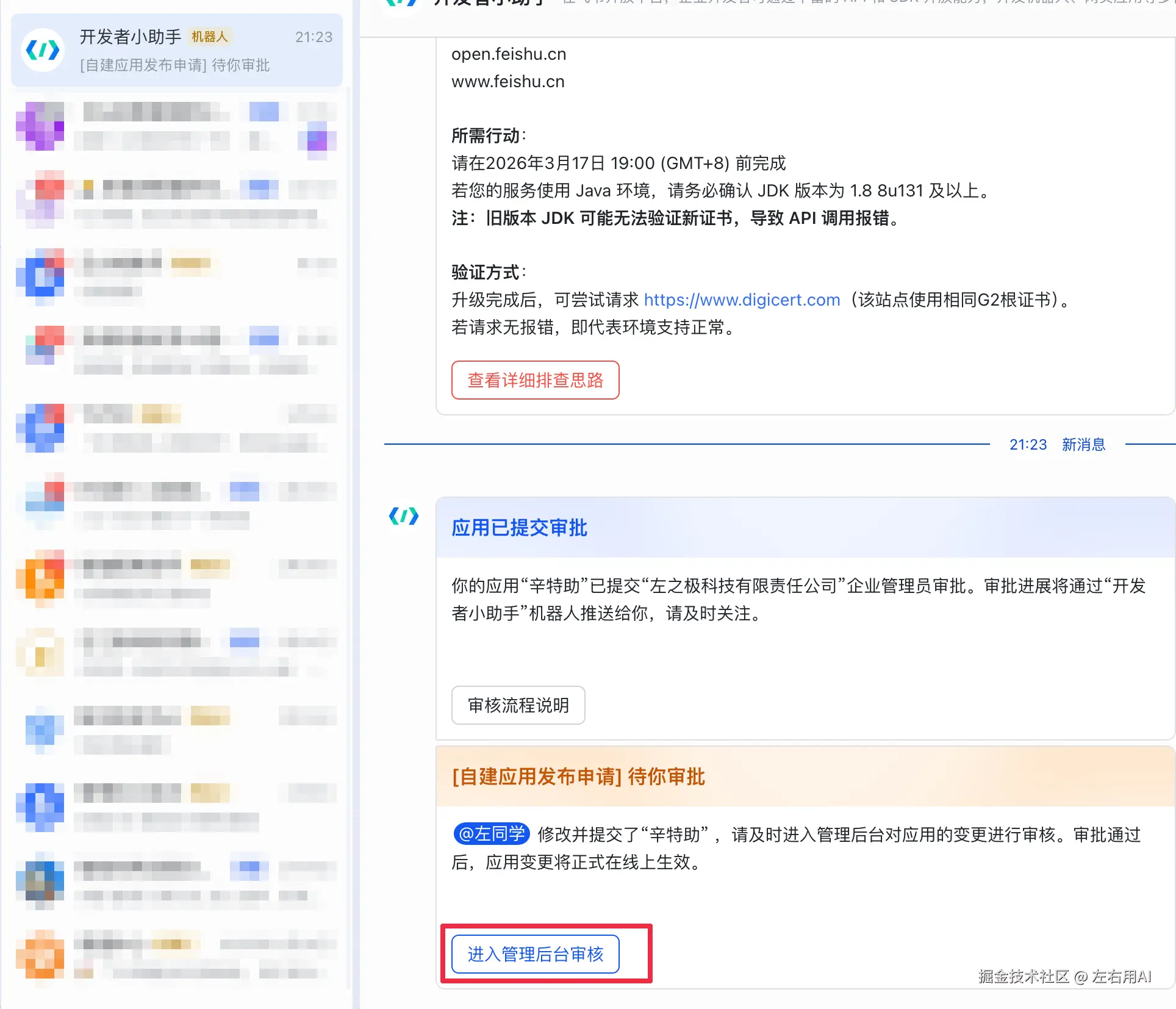Click the 开发者小助手 avatar icon in the chat list
This screenshot has width=1176, height=1009.
click(x=42, y=50)
